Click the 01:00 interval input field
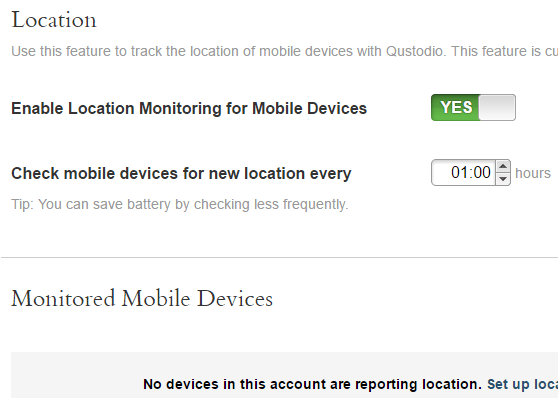 click(x=463, y=173)
